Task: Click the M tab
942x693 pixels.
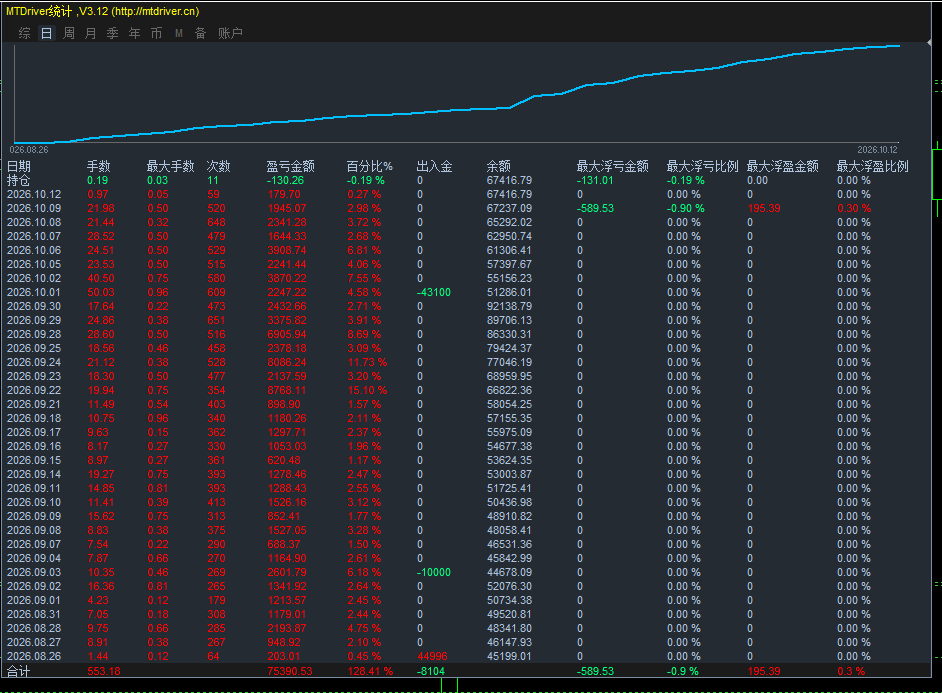Action: pyautogui.click(x=178, y=33)
